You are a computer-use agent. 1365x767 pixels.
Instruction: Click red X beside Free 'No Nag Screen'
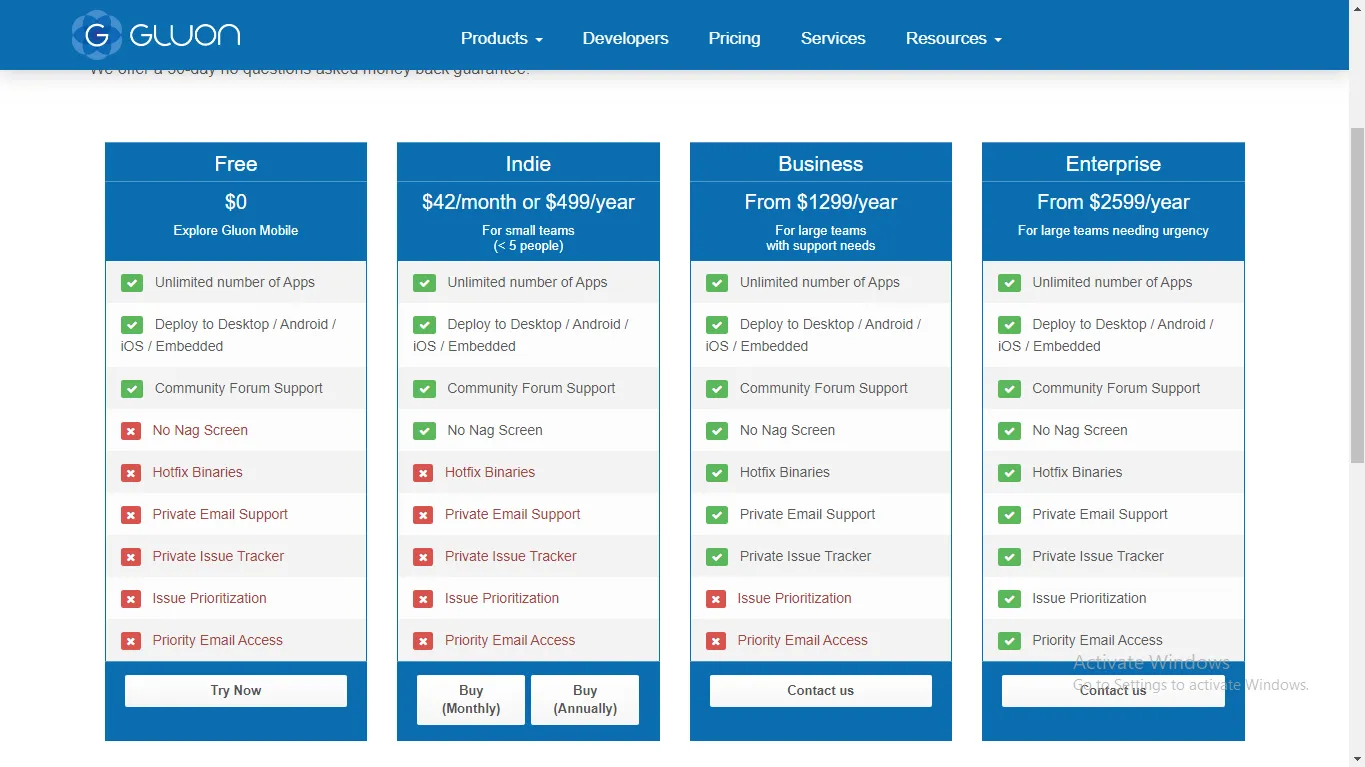pyautogui.click(x=131, y=431)
